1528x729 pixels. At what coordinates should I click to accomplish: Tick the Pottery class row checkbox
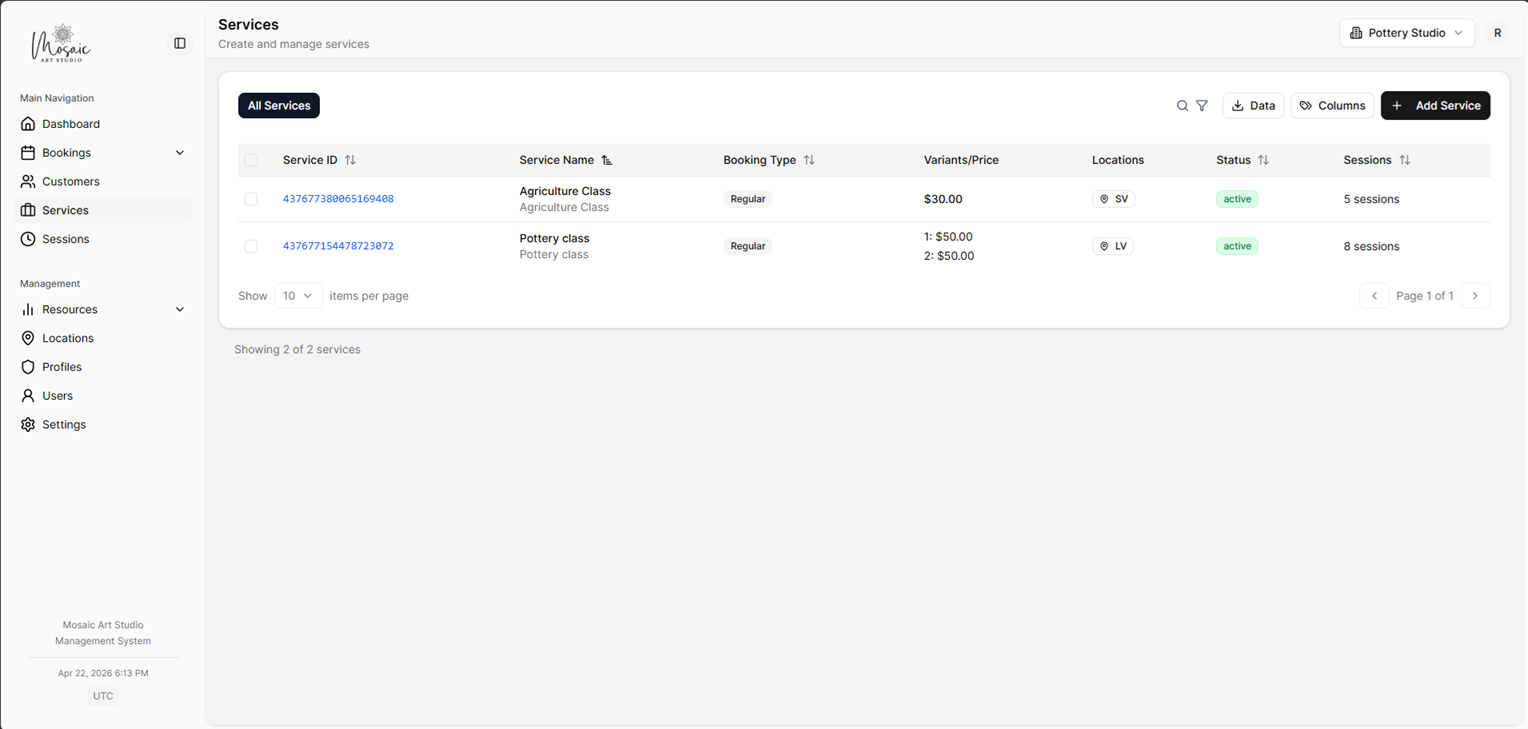tap(251, 246)
